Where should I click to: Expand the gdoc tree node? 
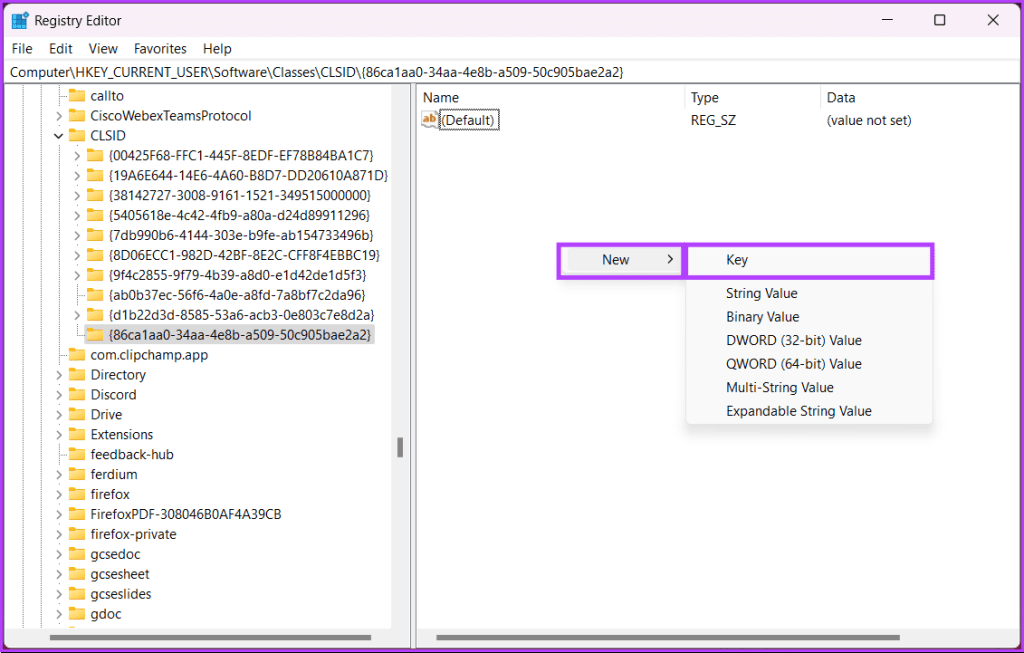point(59,614)
